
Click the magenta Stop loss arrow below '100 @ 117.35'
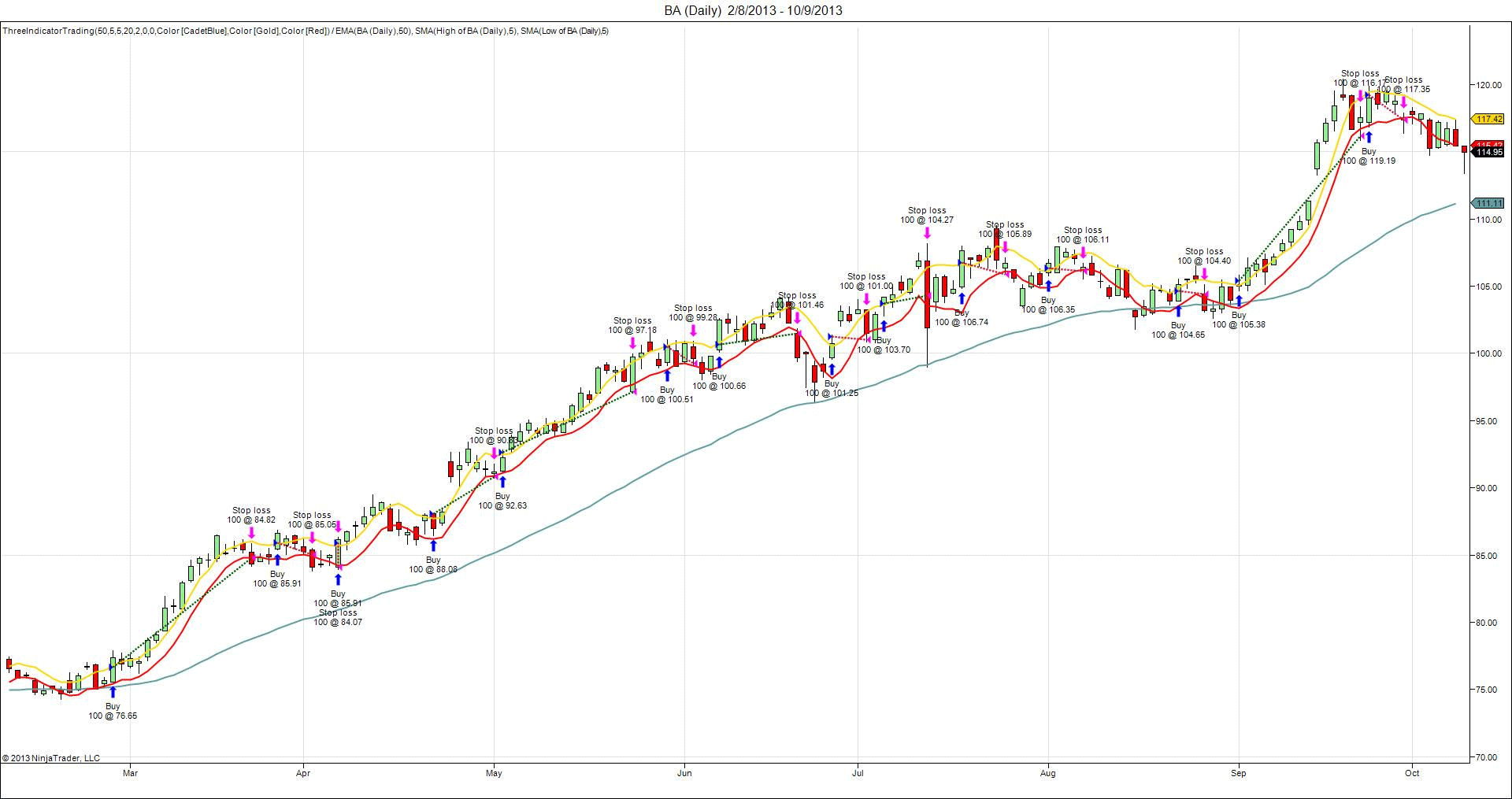coord(1403,102)
